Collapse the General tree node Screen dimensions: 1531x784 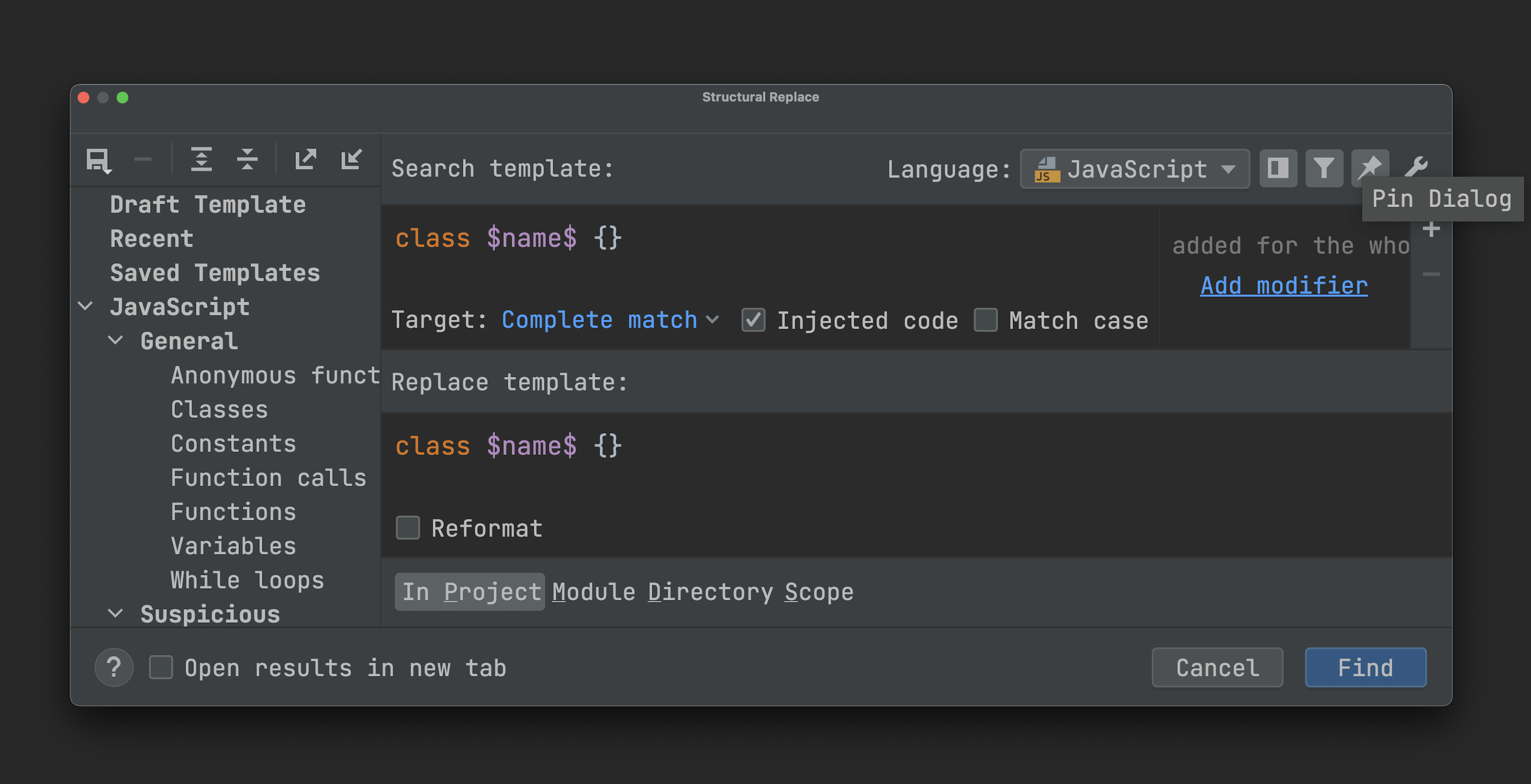click(115, 341)
